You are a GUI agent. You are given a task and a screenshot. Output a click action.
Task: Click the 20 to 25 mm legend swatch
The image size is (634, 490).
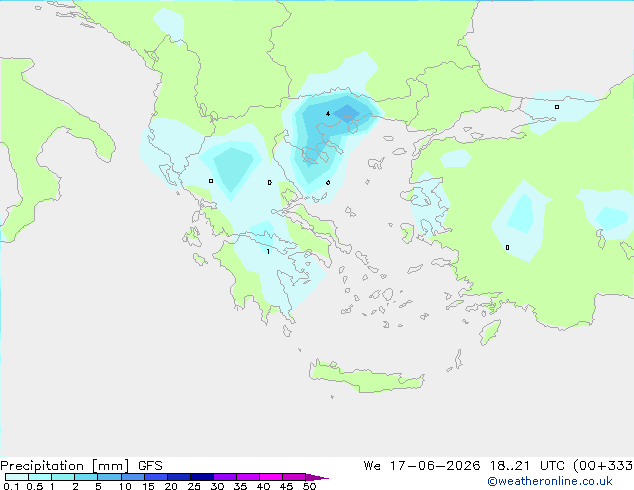point(179,477)
